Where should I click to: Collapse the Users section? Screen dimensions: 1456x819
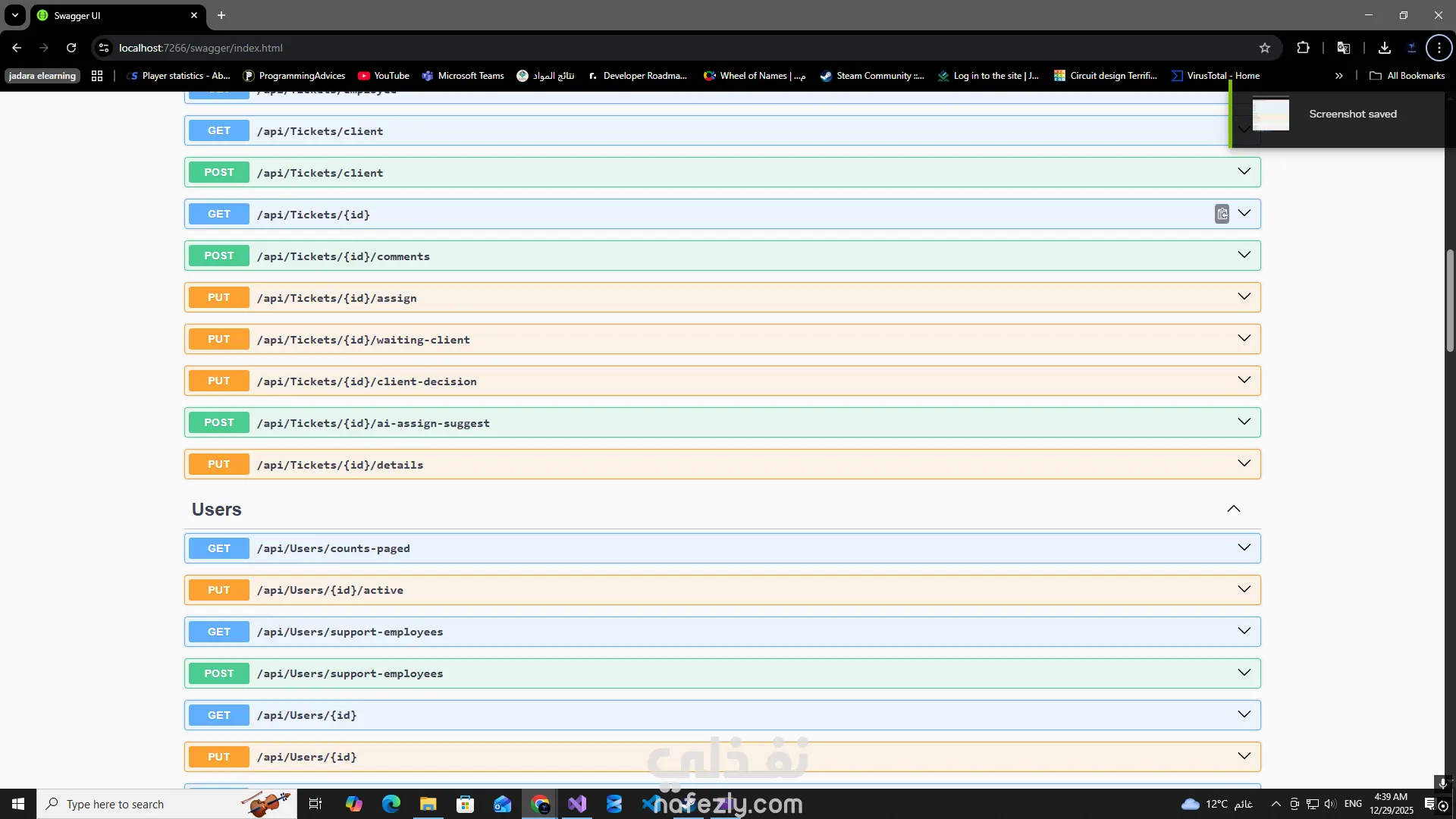(1234, 509)
